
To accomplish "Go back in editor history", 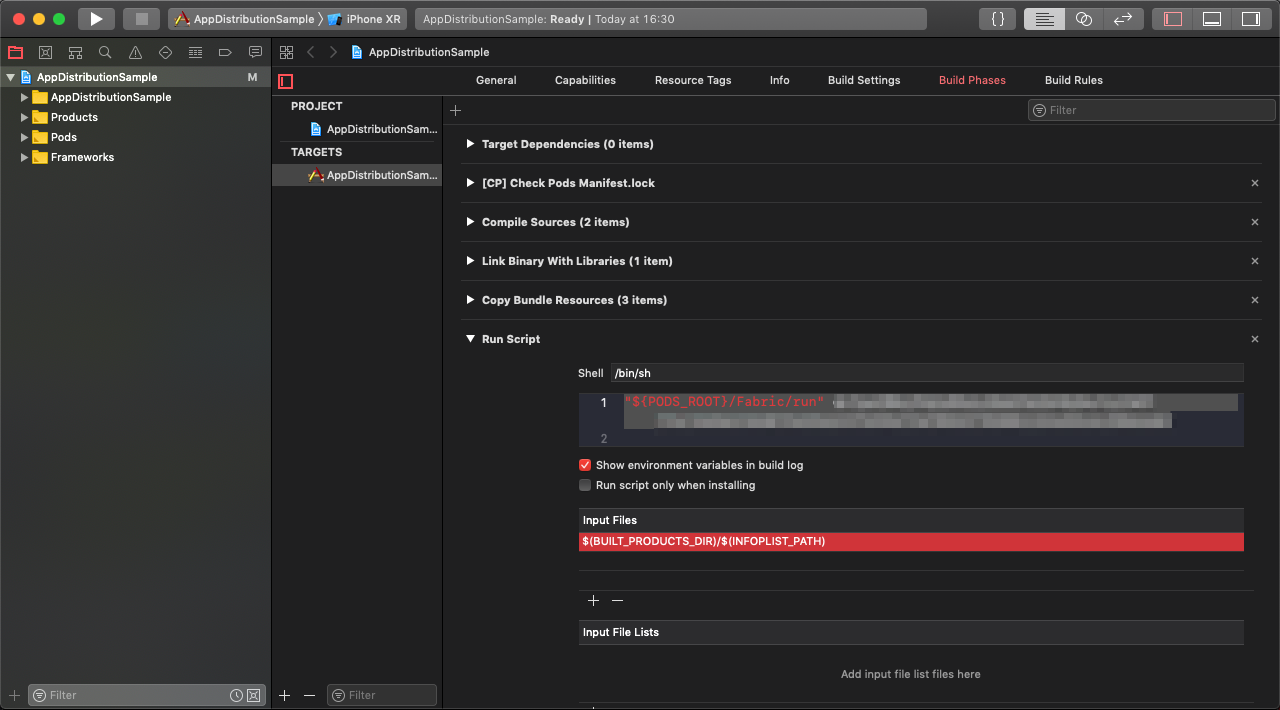I will pos(311,52).
